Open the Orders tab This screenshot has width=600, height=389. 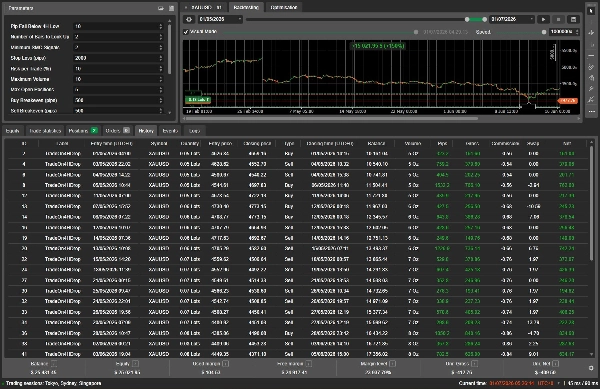click(x=117, y=131)
